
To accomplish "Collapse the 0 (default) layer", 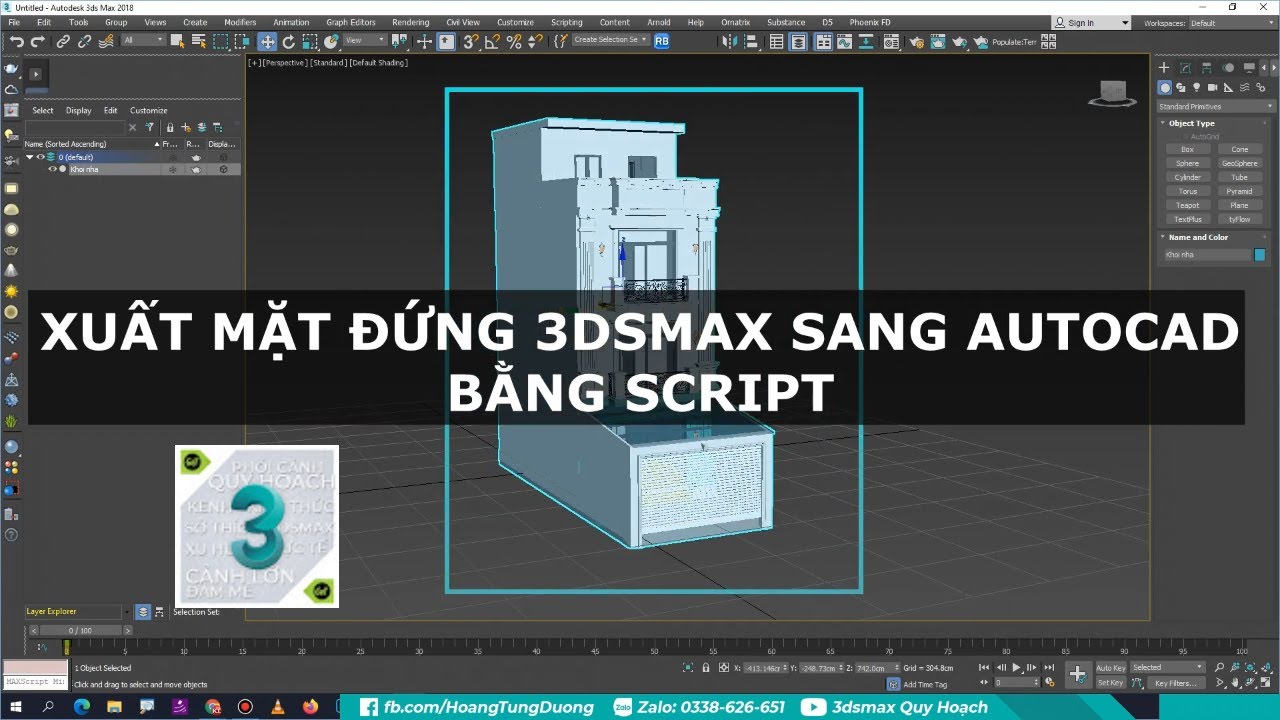I will [30, 157].
